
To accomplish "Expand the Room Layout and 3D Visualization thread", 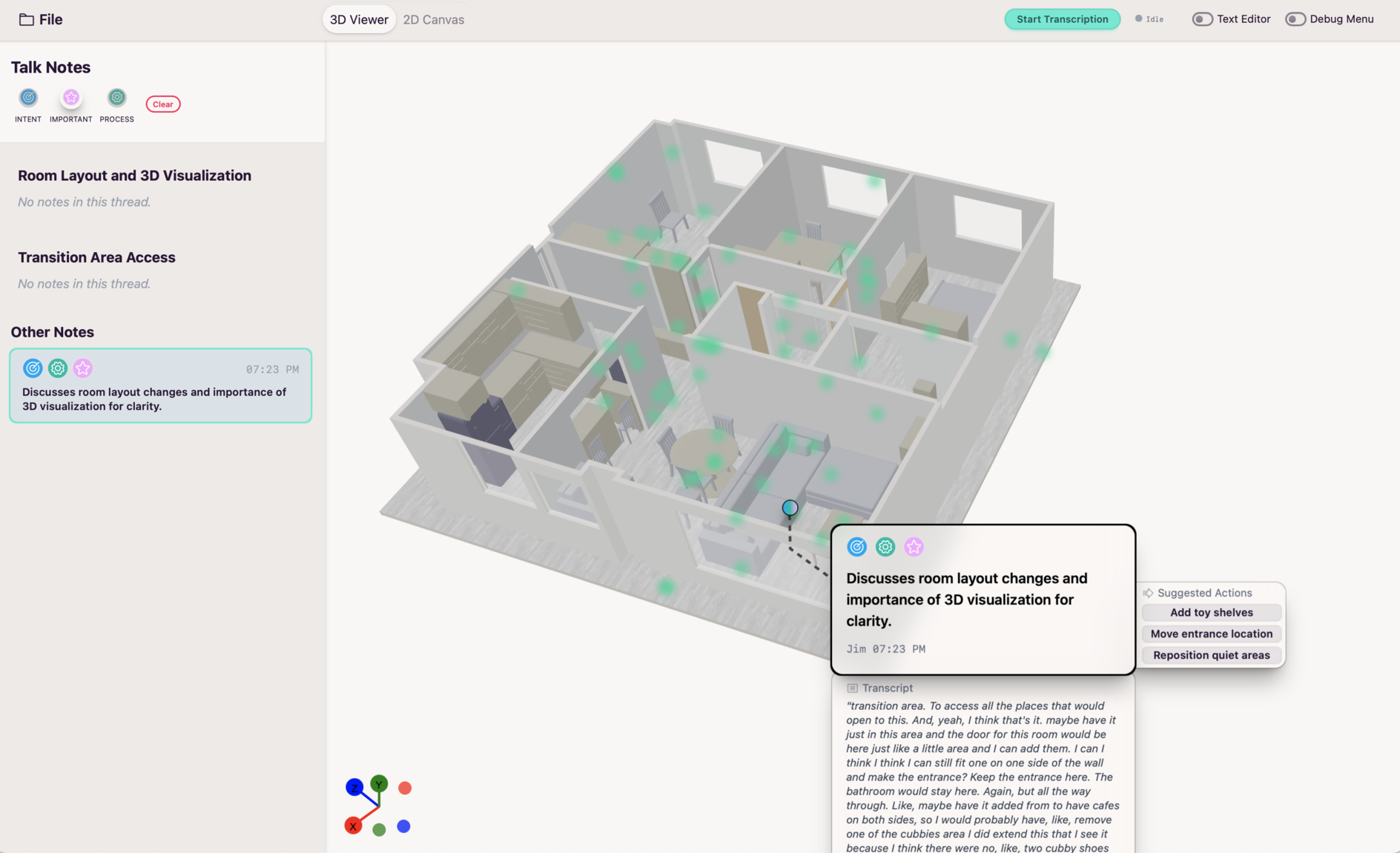I will (x=134, y=176).
